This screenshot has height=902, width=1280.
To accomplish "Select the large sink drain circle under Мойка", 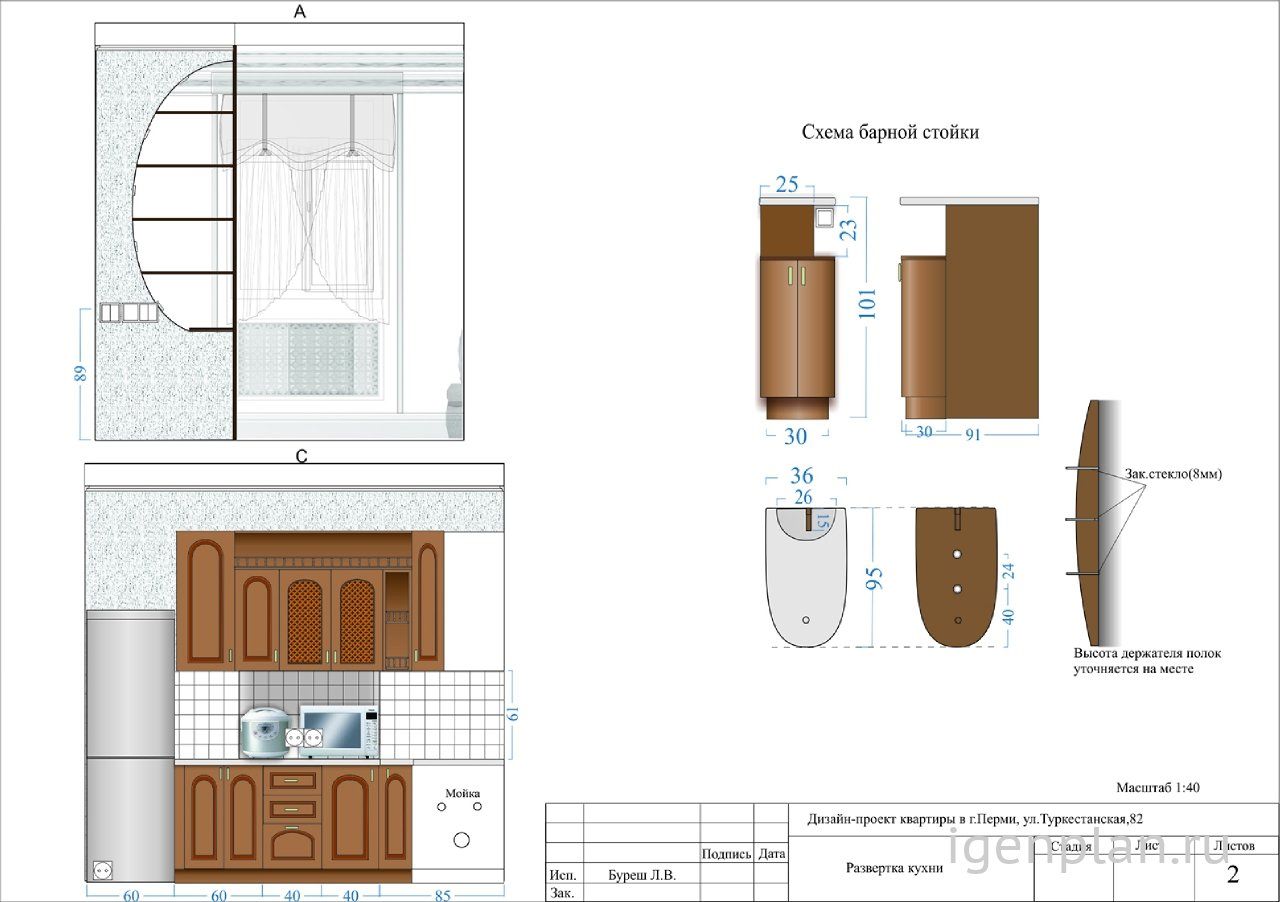I will tap(461, 840).
